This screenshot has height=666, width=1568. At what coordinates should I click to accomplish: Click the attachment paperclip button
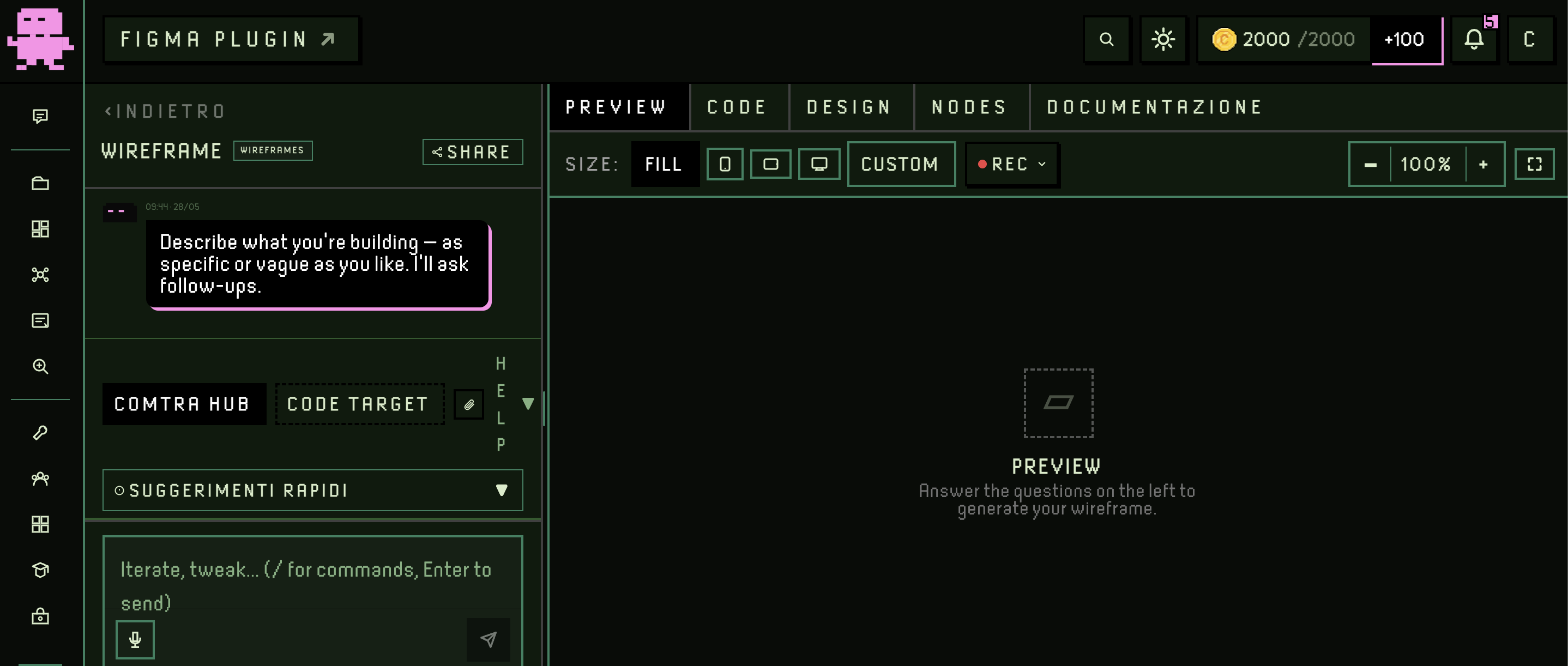point(469,404)
